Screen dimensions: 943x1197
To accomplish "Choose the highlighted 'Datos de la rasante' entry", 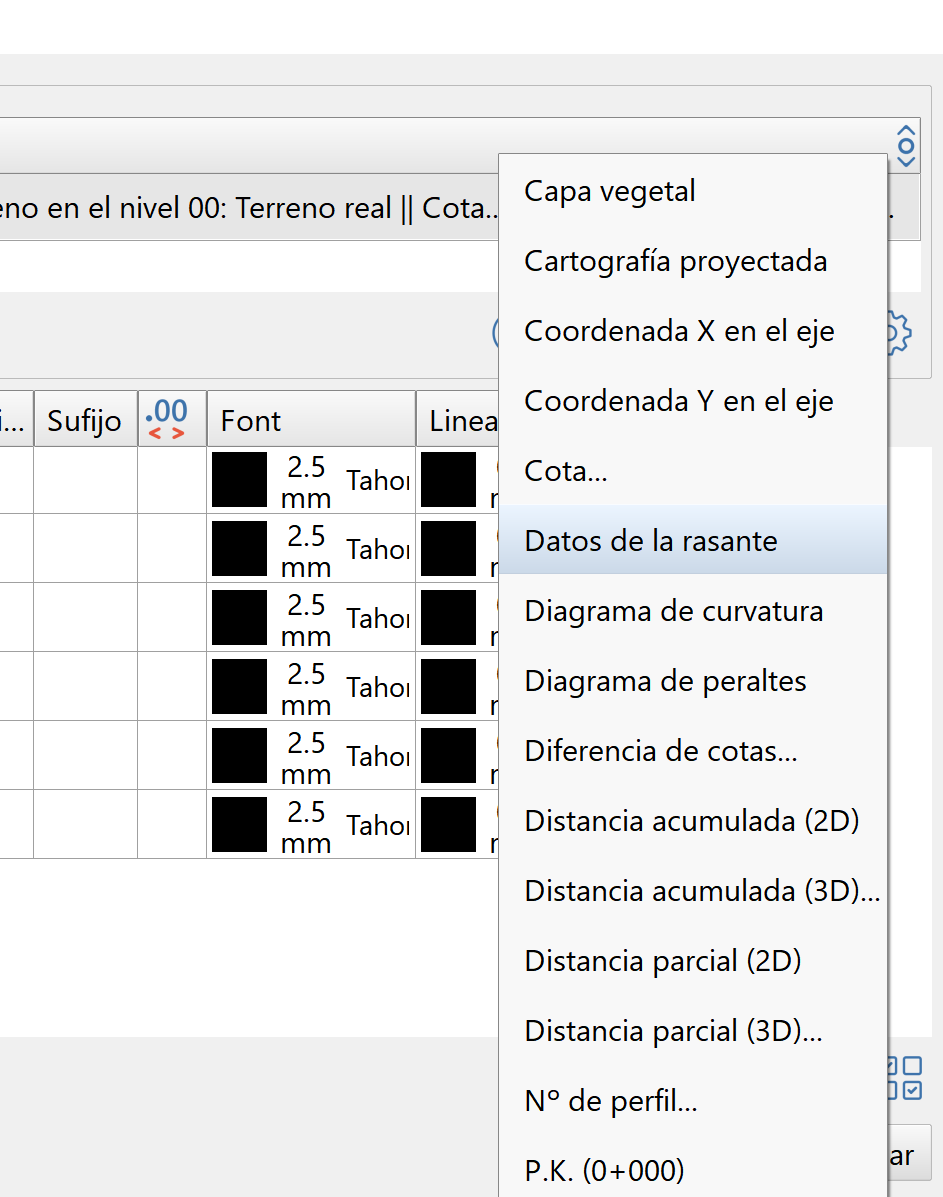I will pos(651,540).
